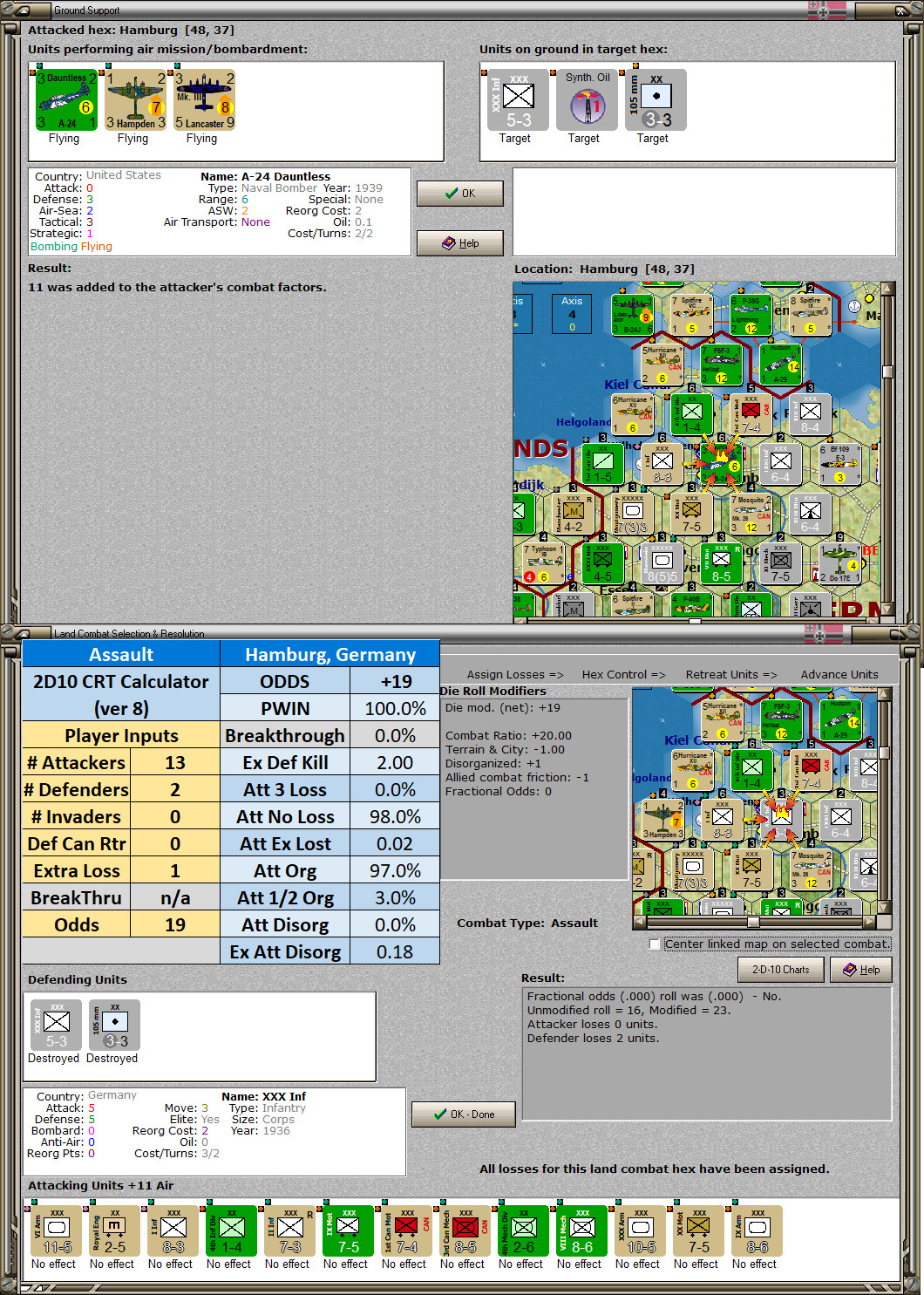Image resolution: width=924 pixels, height=1295 pixels.
Task: Open the Assign Losses step
Action: 515,675
